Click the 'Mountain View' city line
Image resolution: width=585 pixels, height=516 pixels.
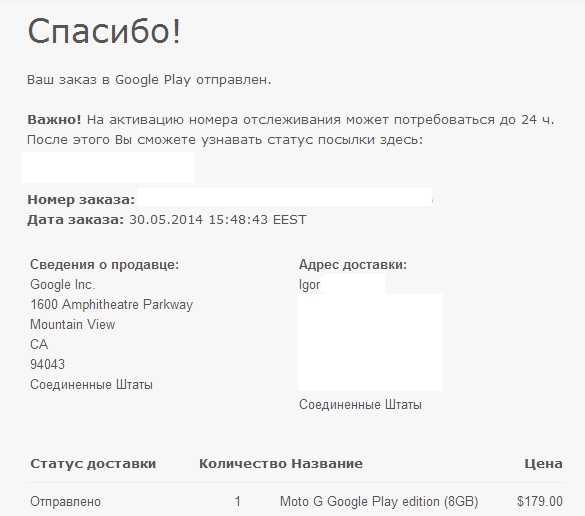coord(72,325)
